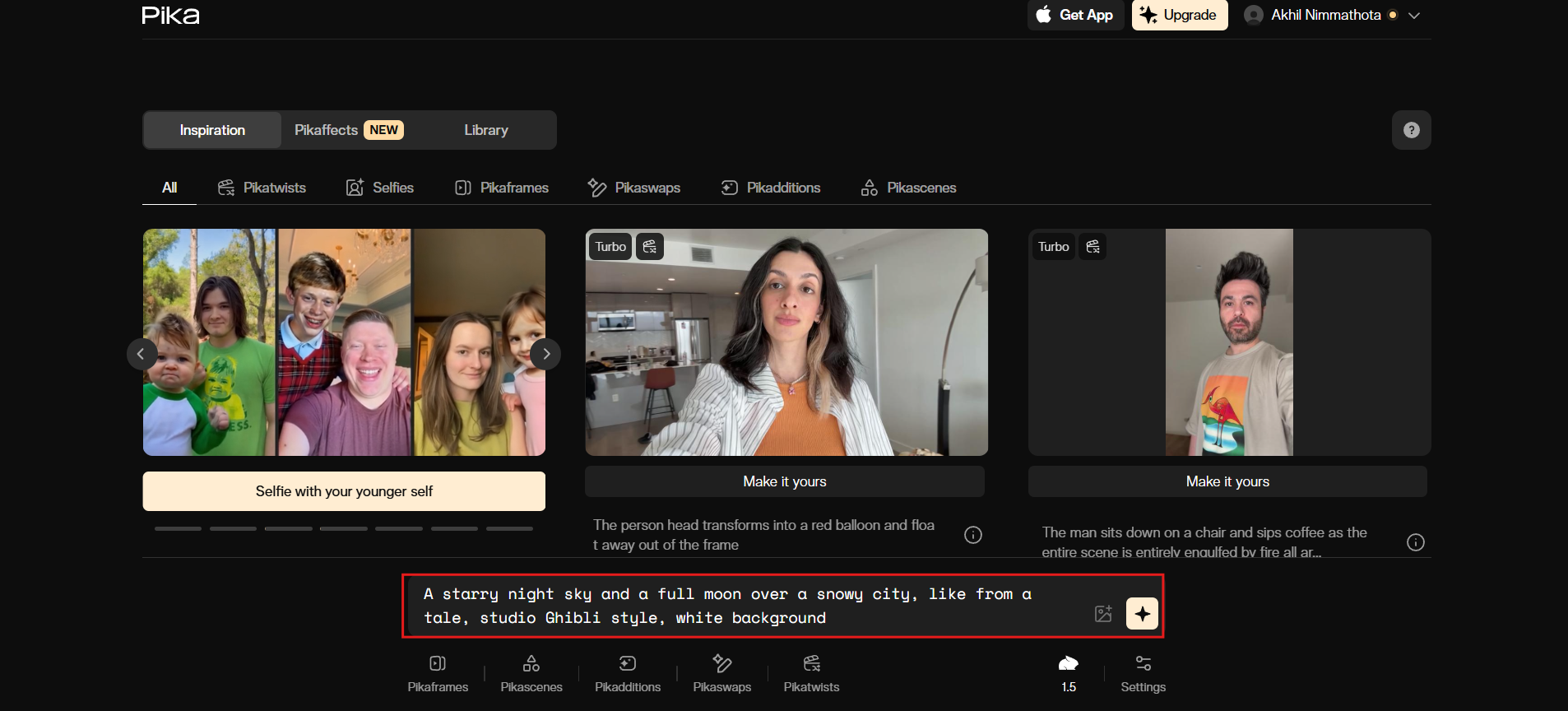
Task: Open the woman selfie video thumbnail
Action: pos(786,342)
